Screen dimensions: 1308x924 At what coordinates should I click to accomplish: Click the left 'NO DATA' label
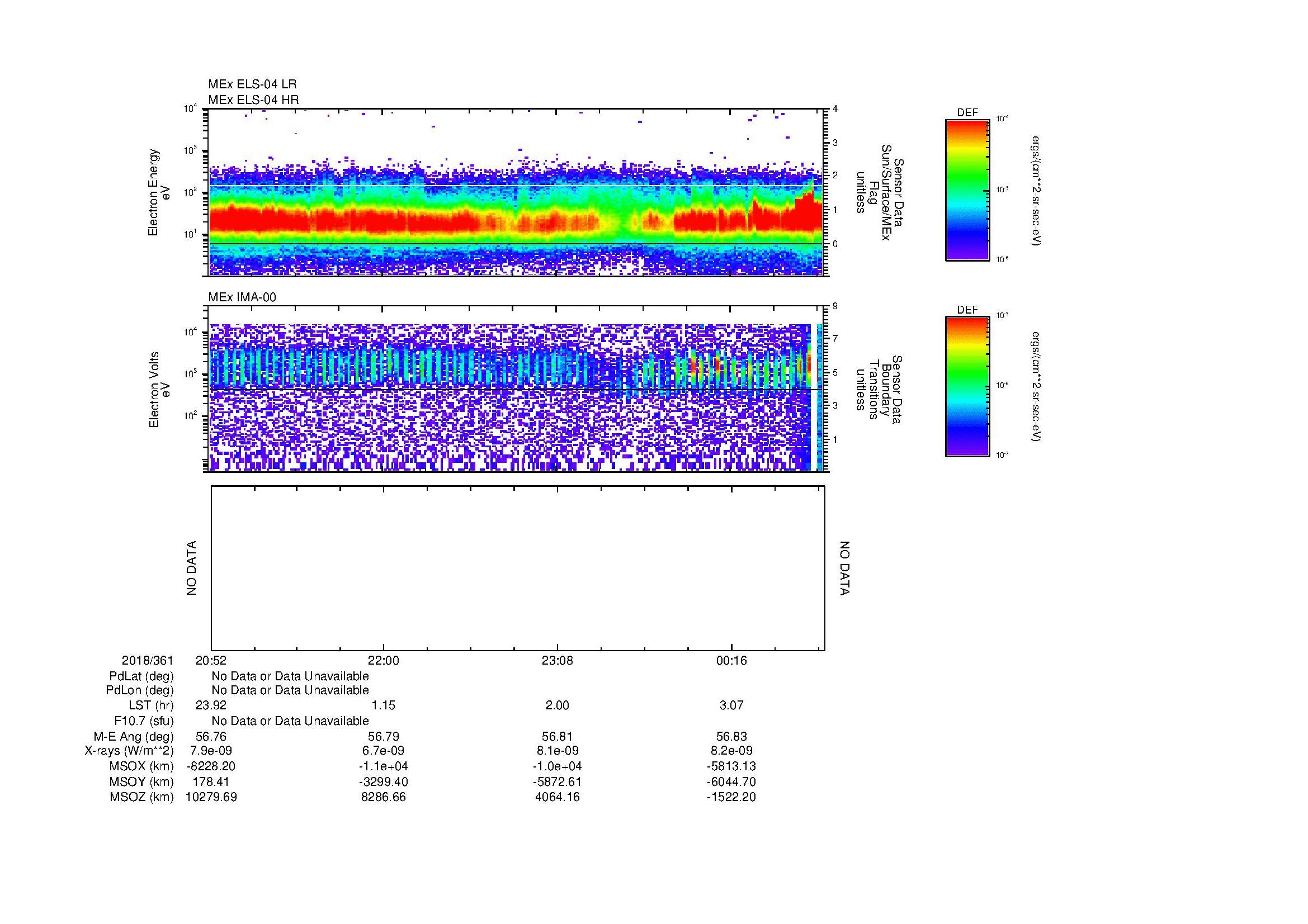tap(191, 568)
